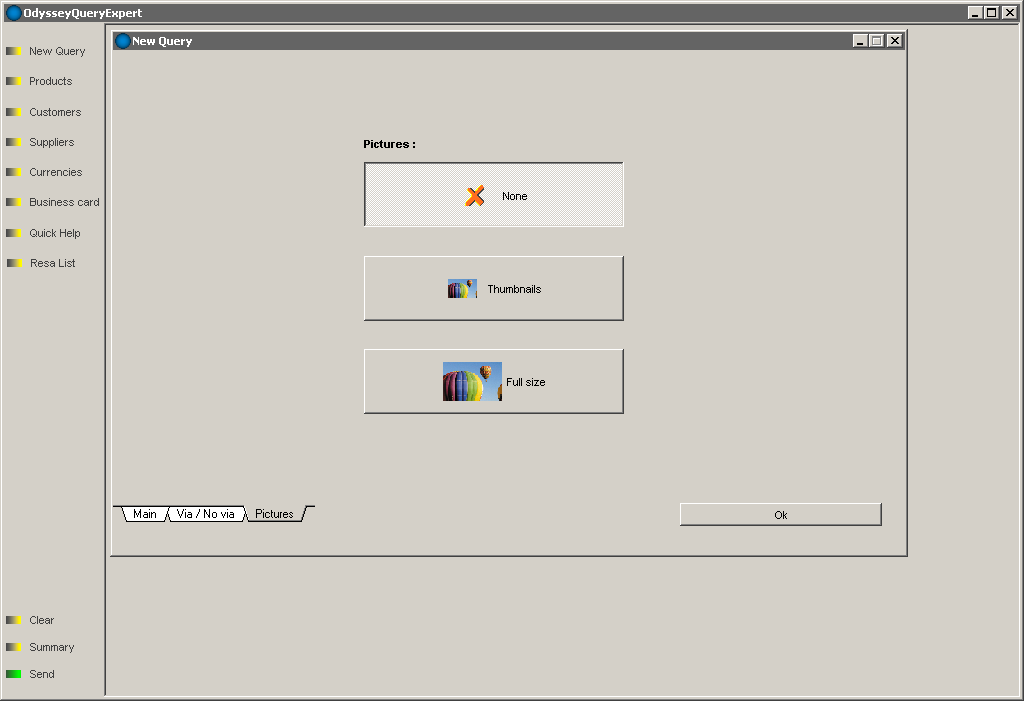
Task: Click the Products sidebar indicator icon
Action: pyautogui.click(x=13, y=81)
